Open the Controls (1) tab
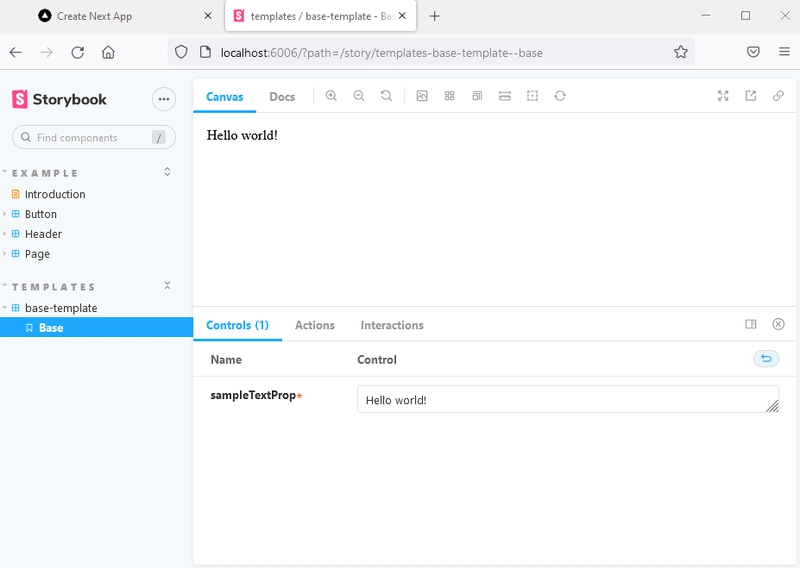 (x=237, y=325)
